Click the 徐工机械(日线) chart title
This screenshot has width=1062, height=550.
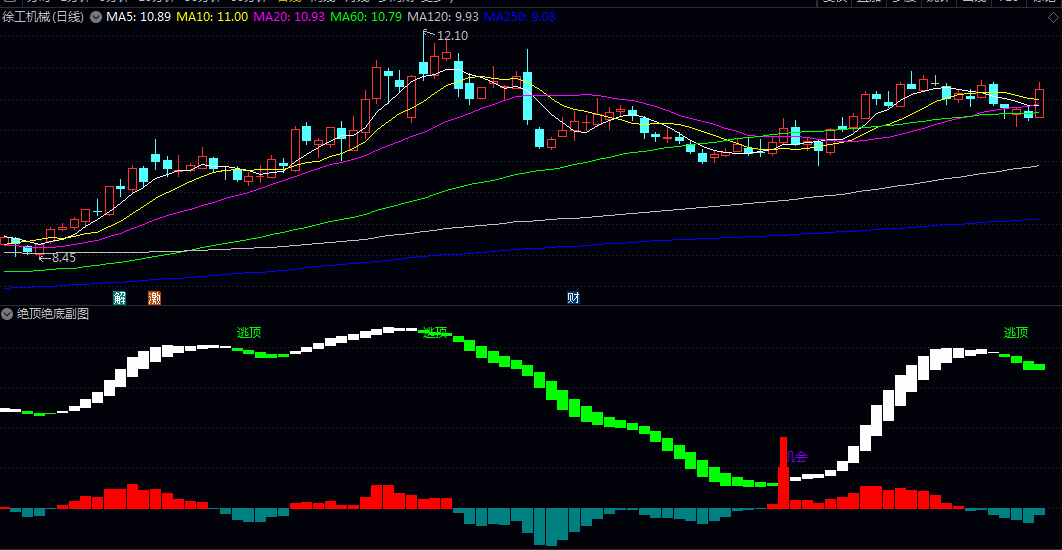point(44,17)
